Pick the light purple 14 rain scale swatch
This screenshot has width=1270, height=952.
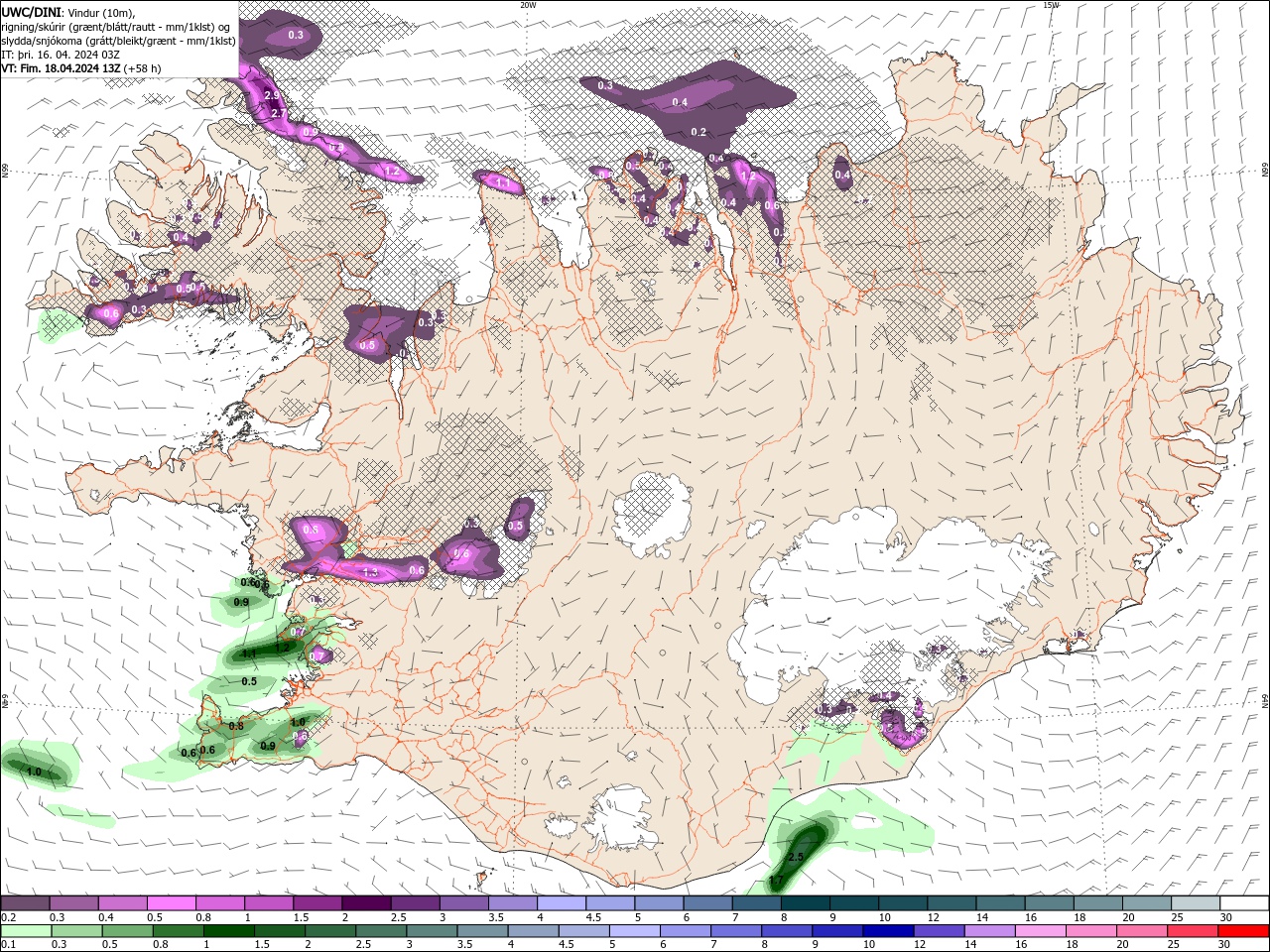(x=989, y=931)
